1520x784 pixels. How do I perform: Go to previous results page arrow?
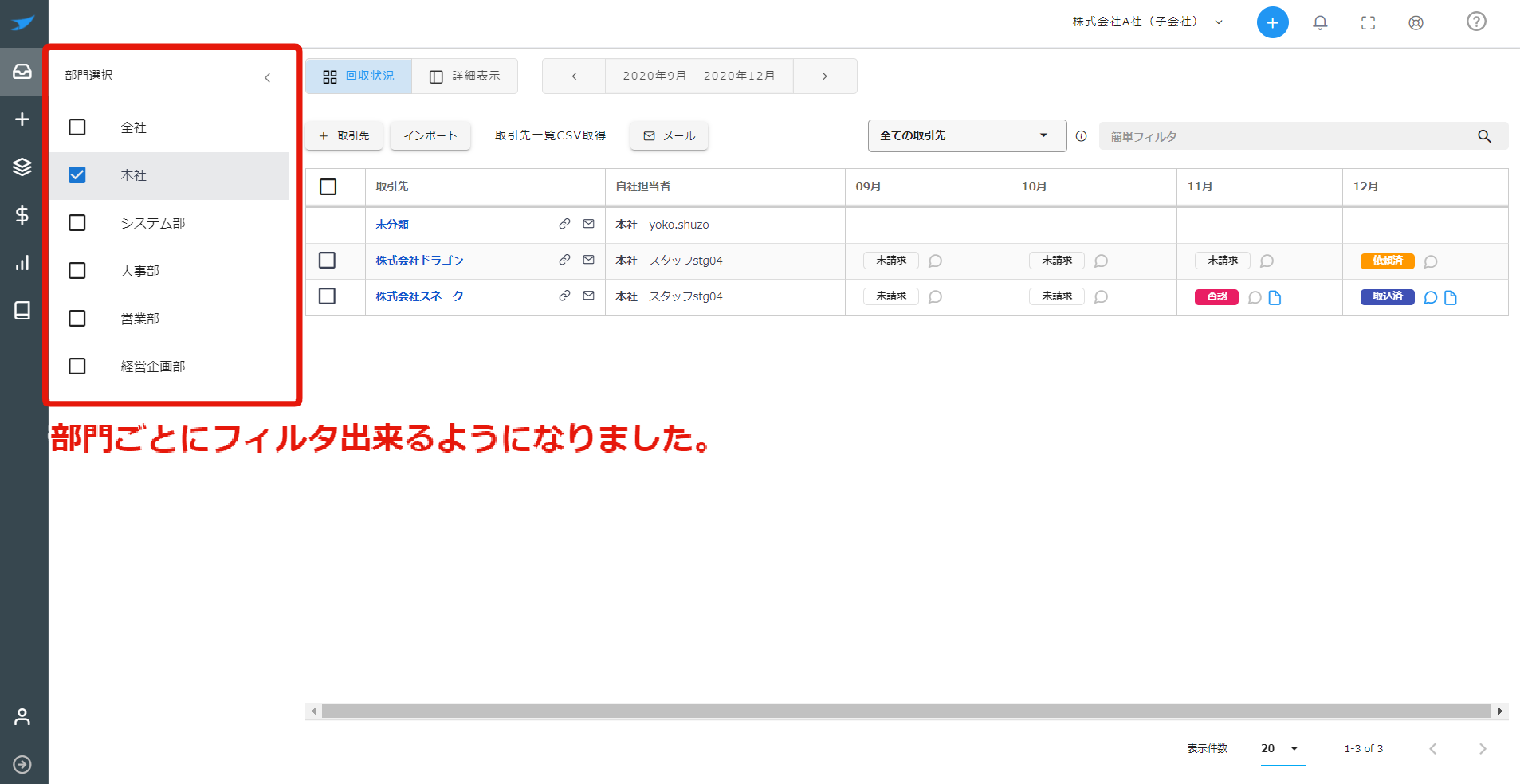1433,749
